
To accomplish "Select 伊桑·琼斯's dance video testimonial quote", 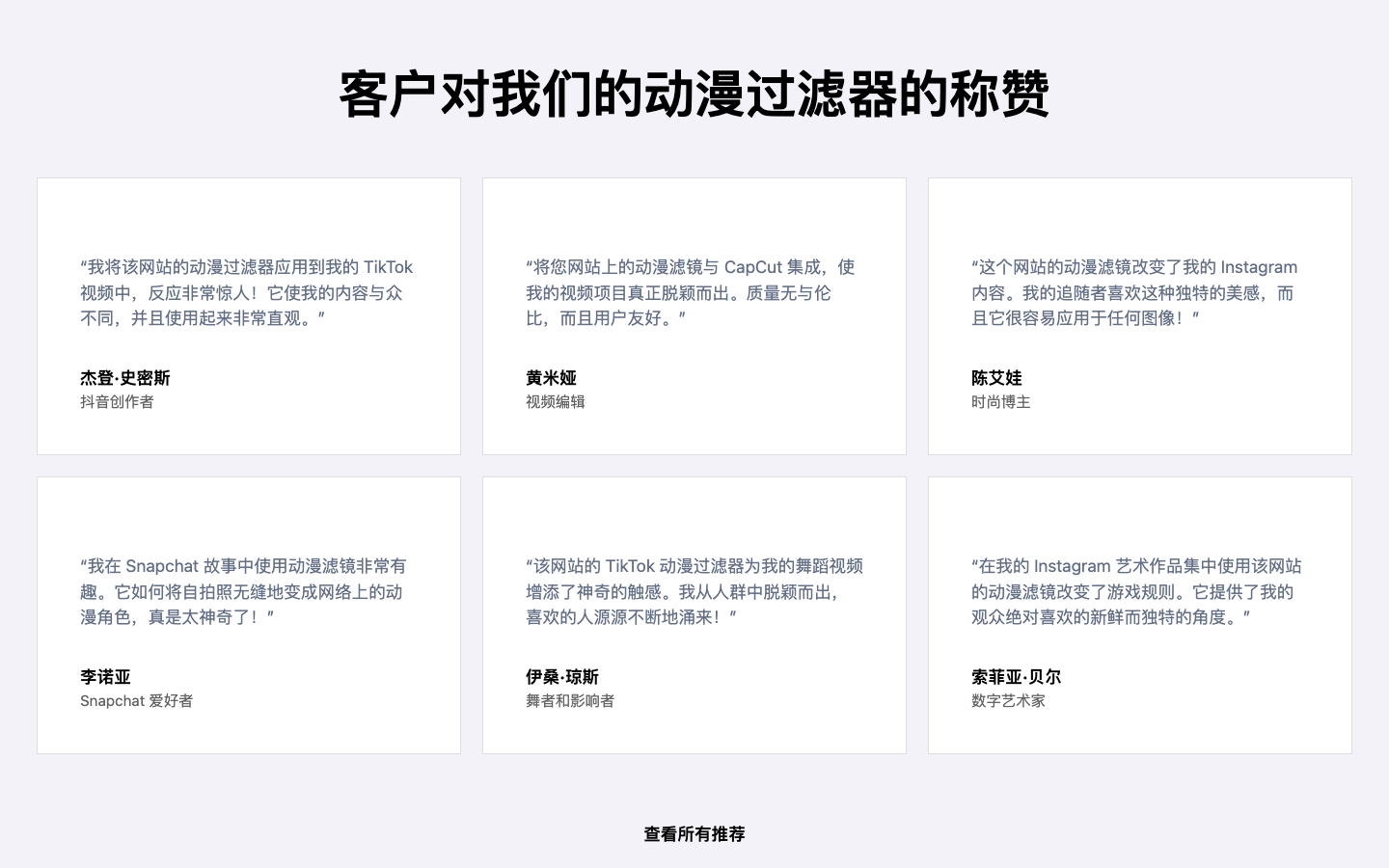I will click(694, 591).
